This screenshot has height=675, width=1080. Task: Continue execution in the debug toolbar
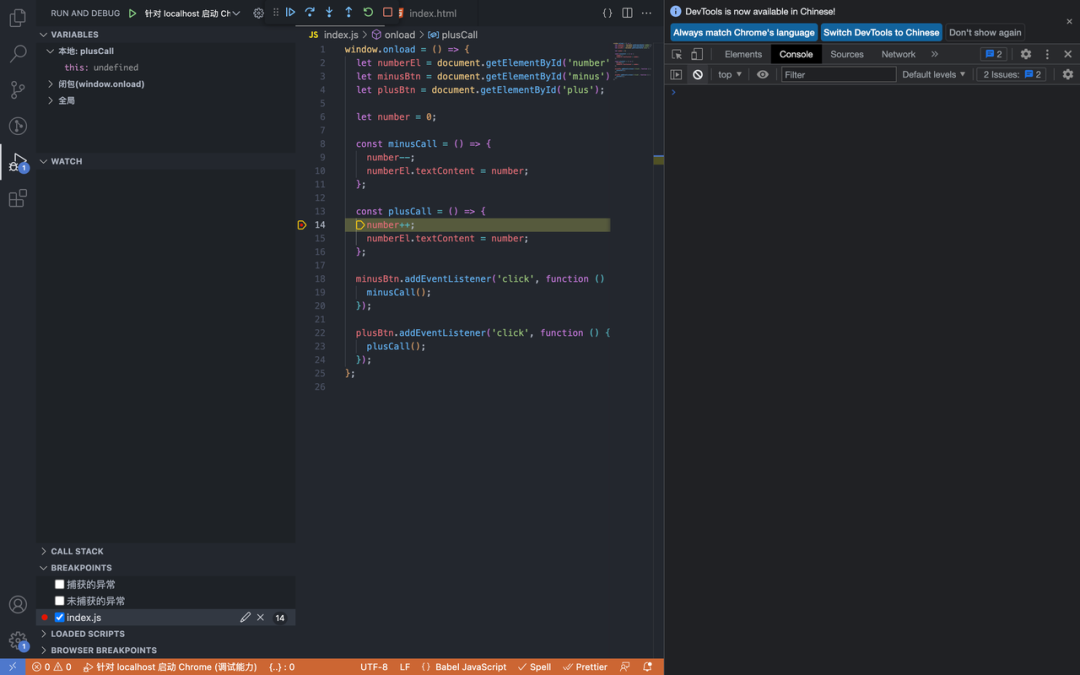(291, 12)
